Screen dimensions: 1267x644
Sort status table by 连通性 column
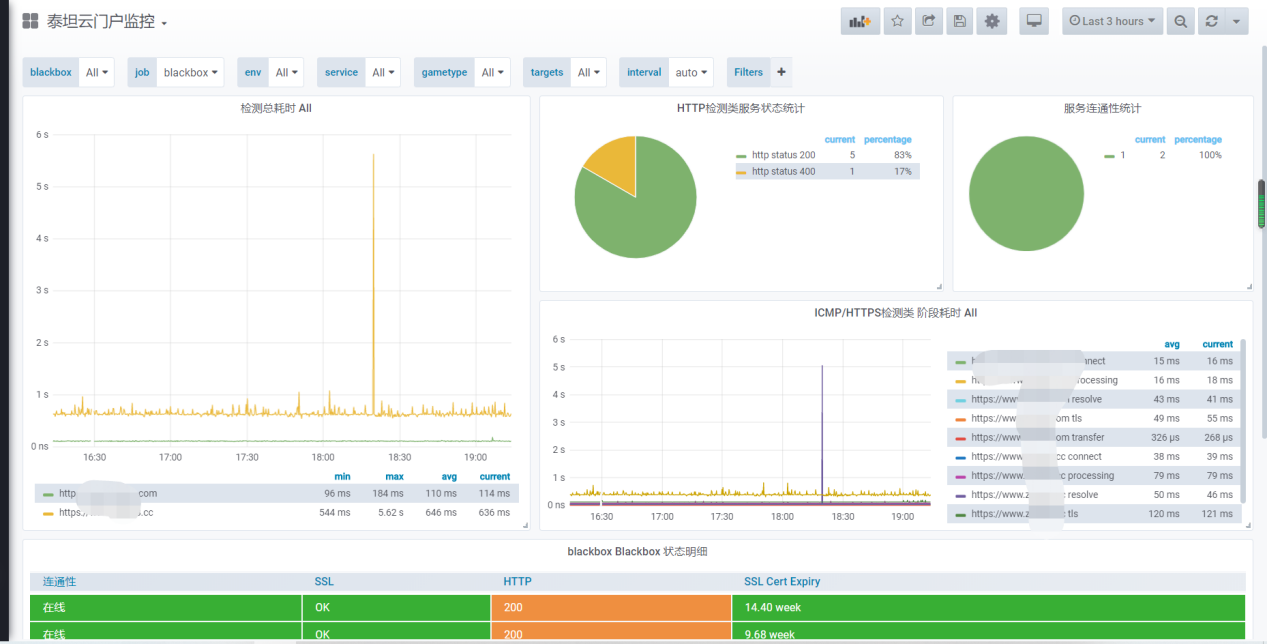click(60, 581)
